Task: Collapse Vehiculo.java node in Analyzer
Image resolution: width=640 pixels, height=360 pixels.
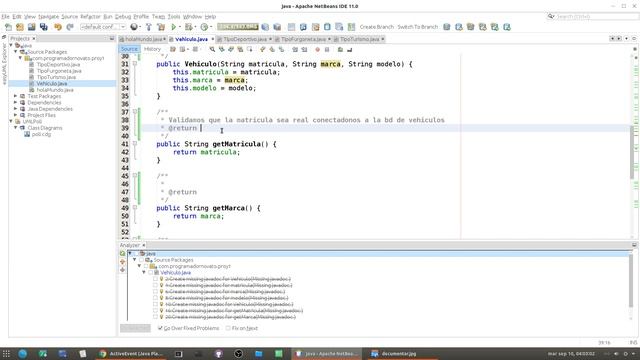Action: (x=144, y=272)
